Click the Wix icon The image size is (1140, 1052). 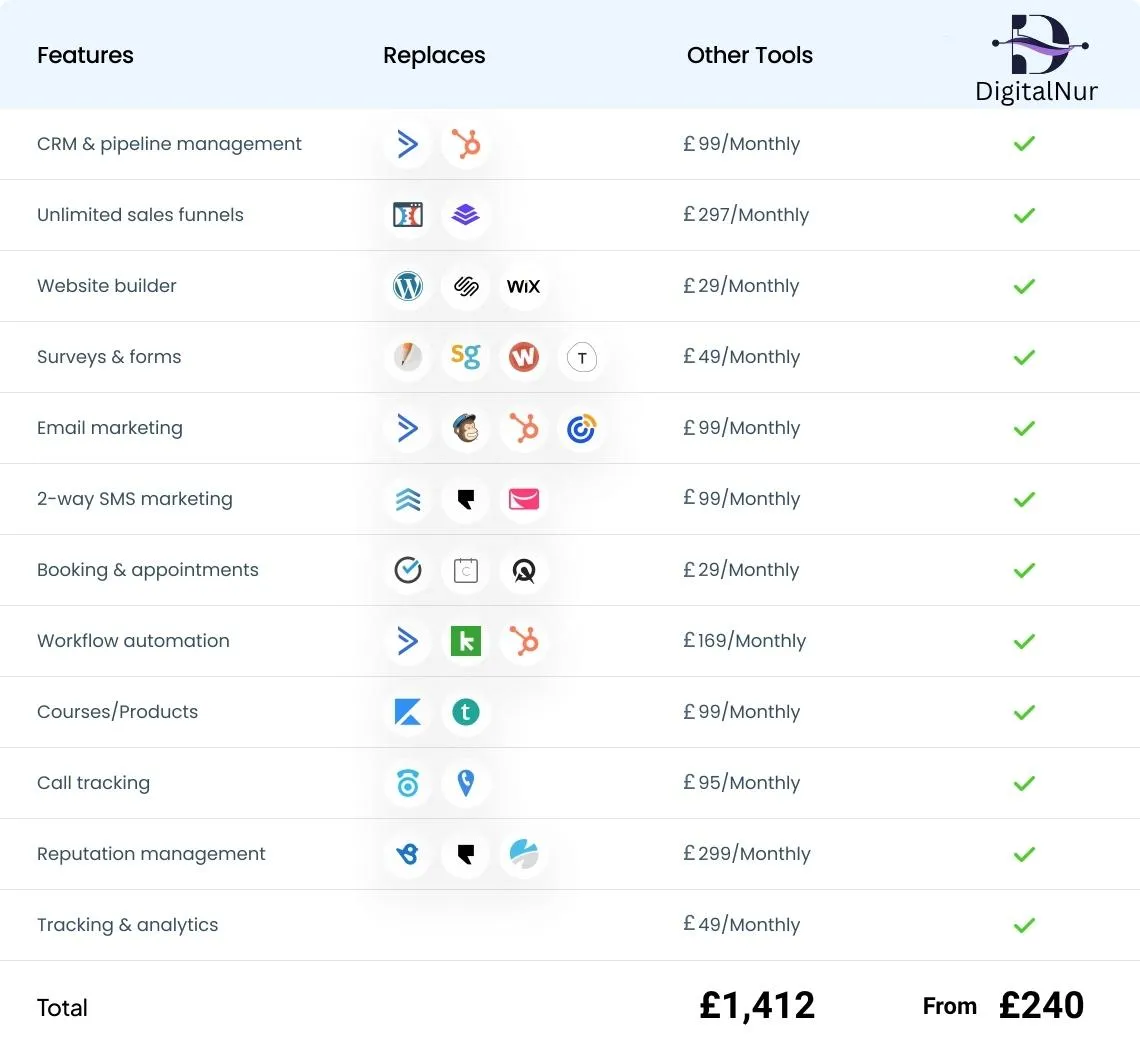[x=523, y=287]
